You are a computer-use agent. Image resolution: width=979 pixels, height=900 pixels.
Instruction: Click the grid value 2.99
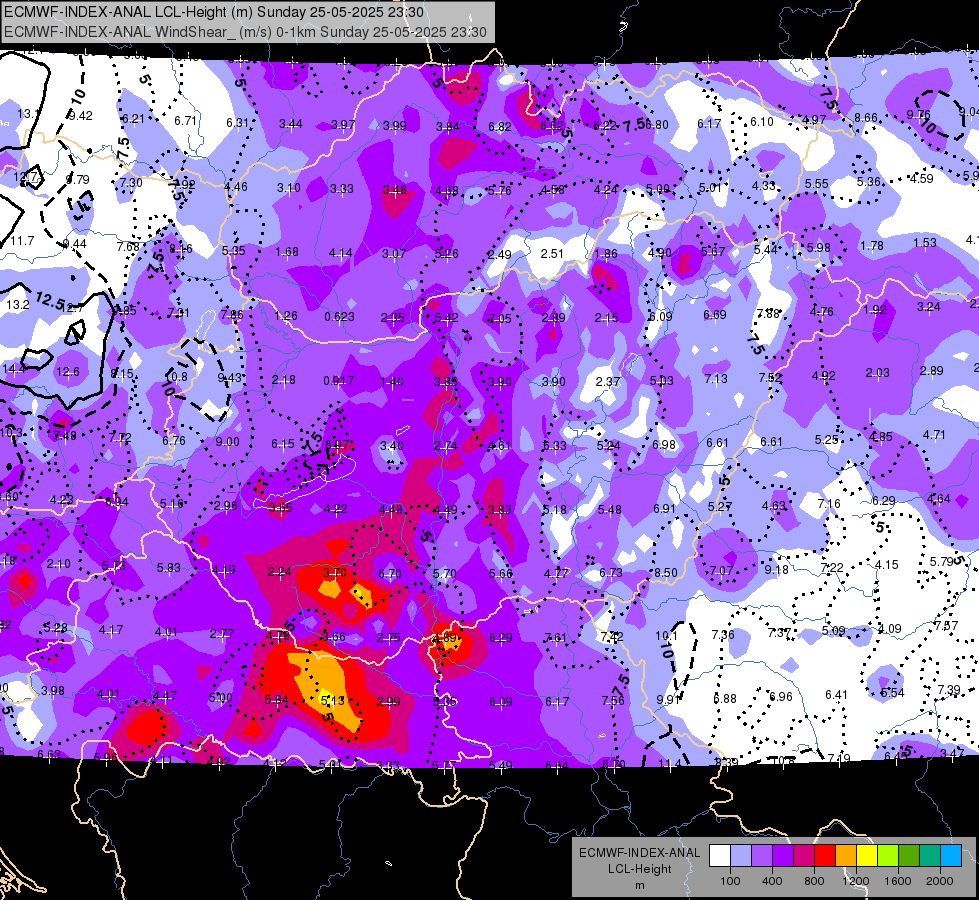pos(388,701)
